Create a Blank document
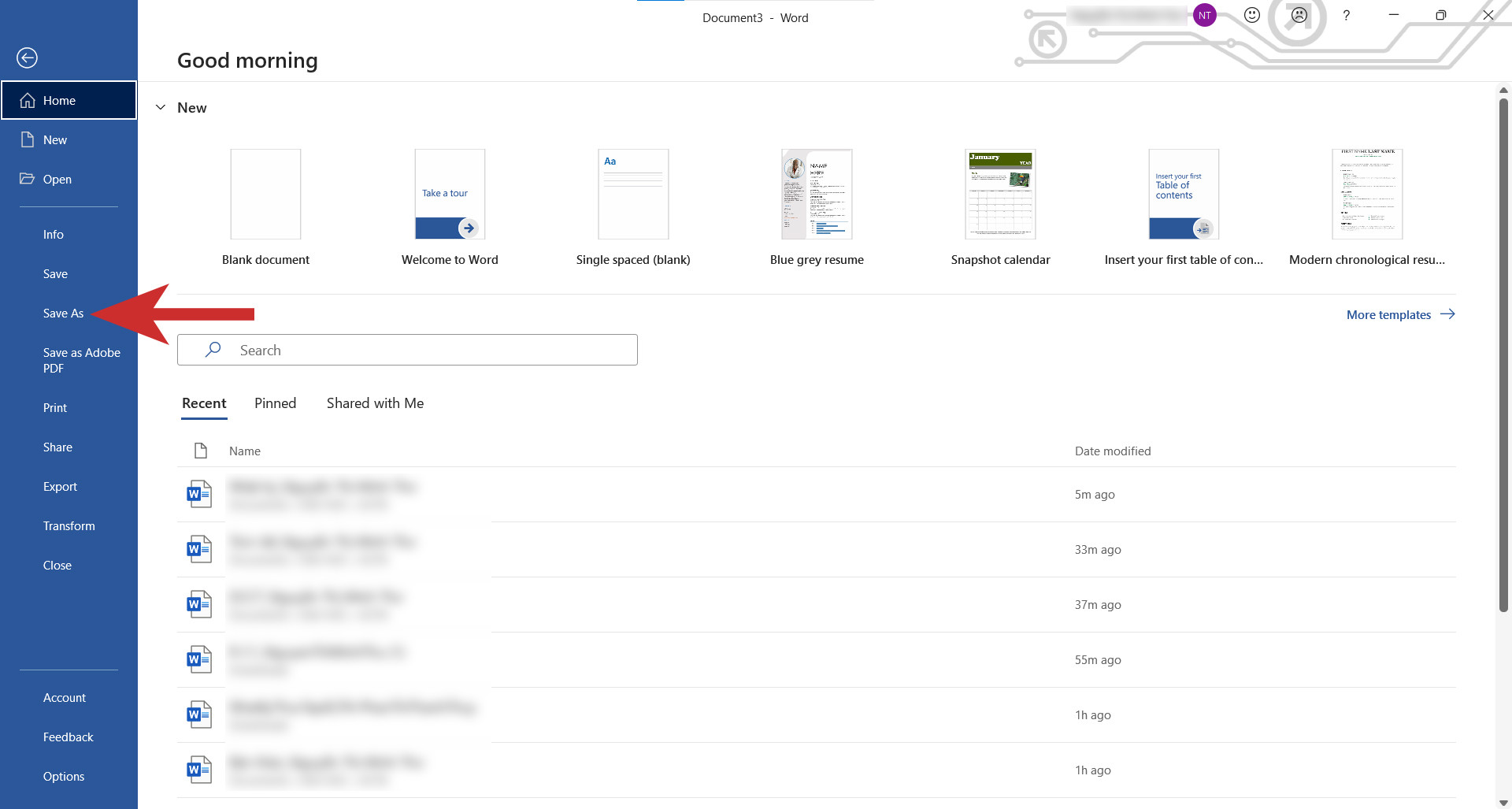1512x809 pixels. pyautogui.click(x=265, y=195)
